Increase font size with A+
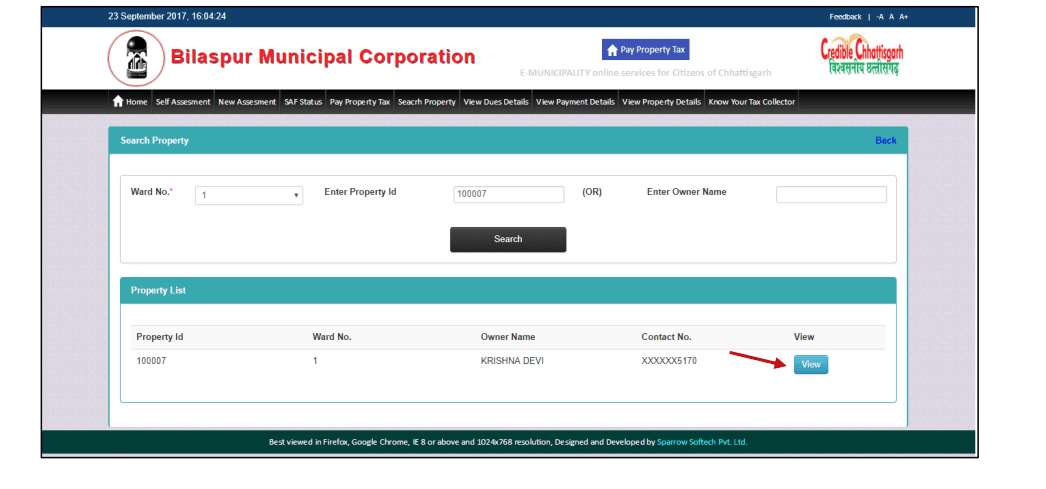 (903, 17)
